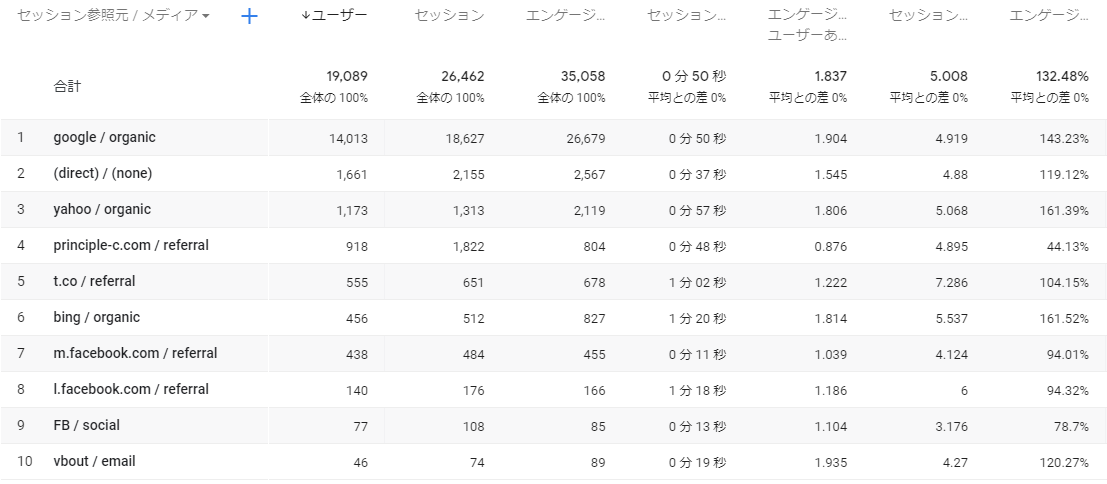The width and height of the screenshot is (1107, 484).
Task: Click the descending sort arrow beside ユーザー
Action: [306, 16]
